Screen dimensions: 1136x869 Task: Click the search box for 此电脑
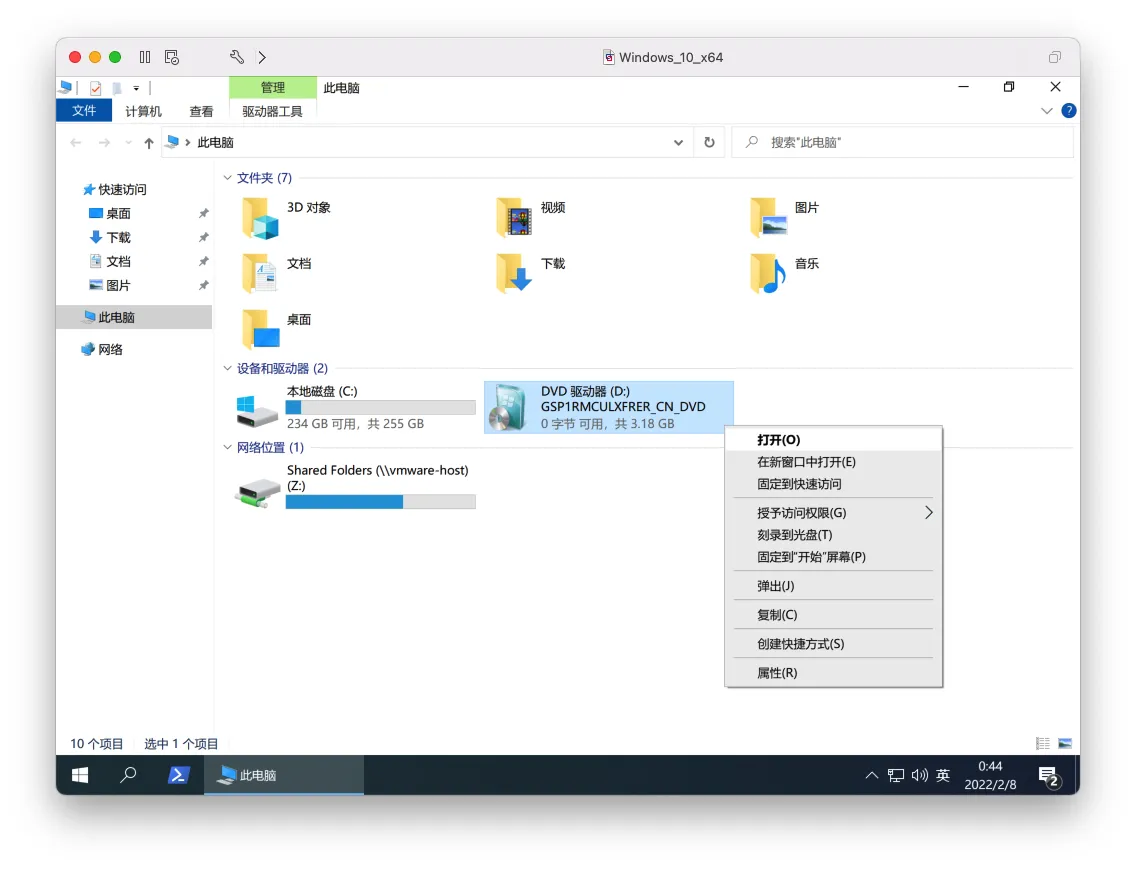pyautogui.click(x=903, y=143)
